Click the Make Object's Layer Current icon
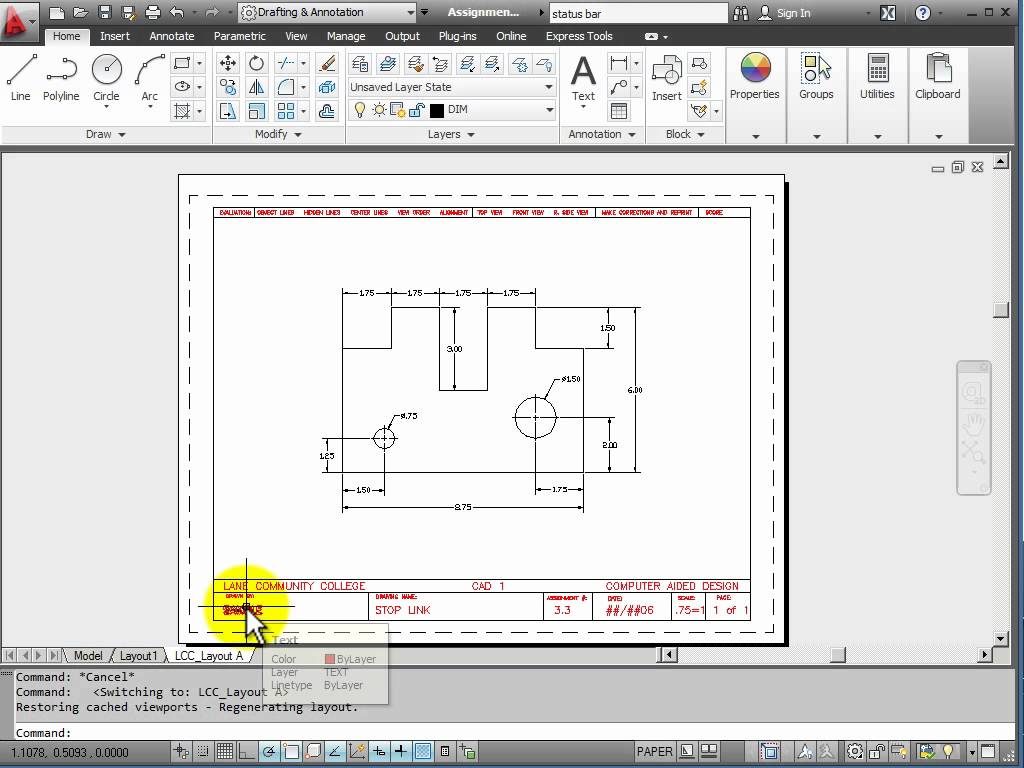The width and height of the screenshot is (1024, 768). 387,63
